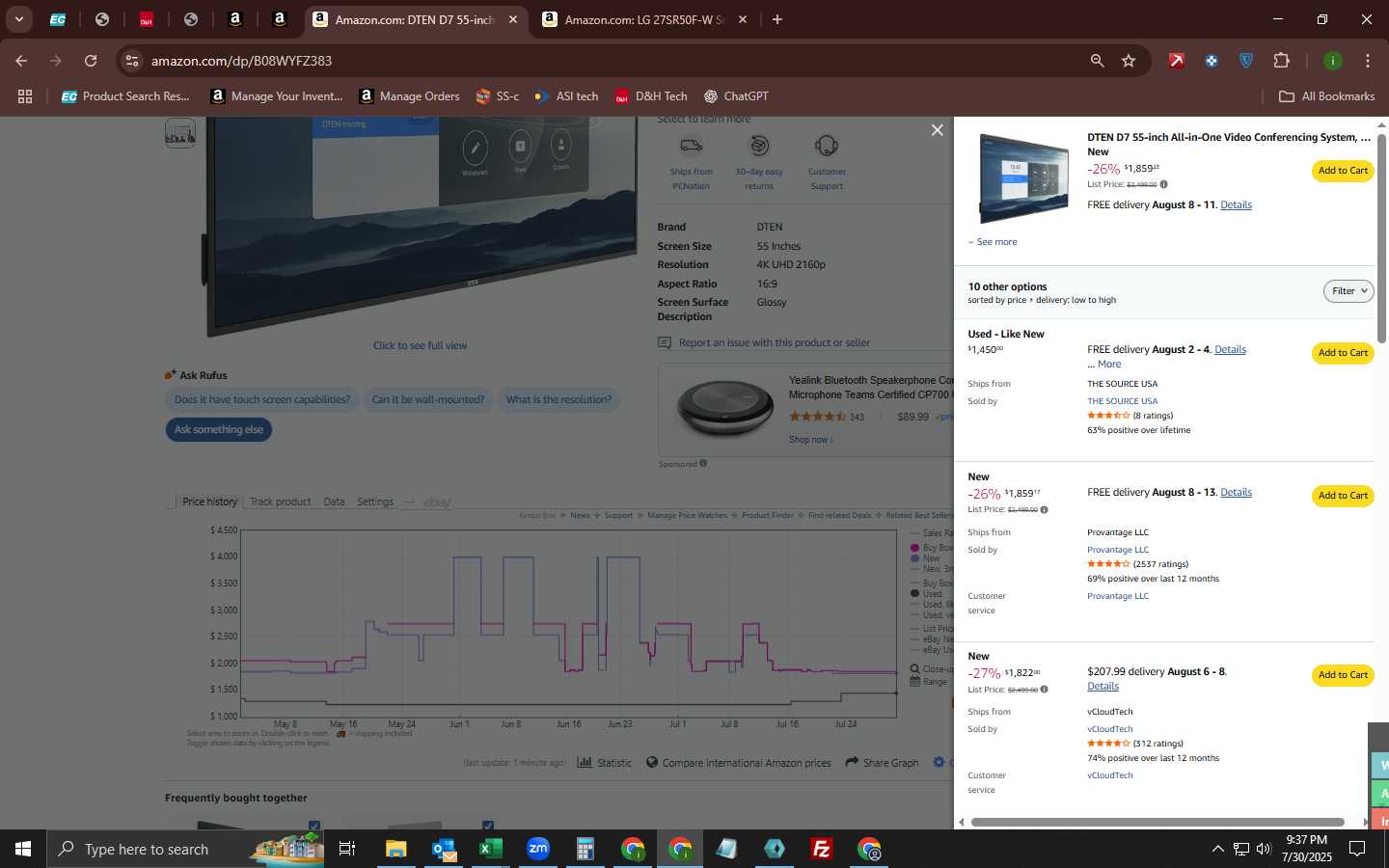
Task: Open Windows Start menu
Action: (23, 849)
